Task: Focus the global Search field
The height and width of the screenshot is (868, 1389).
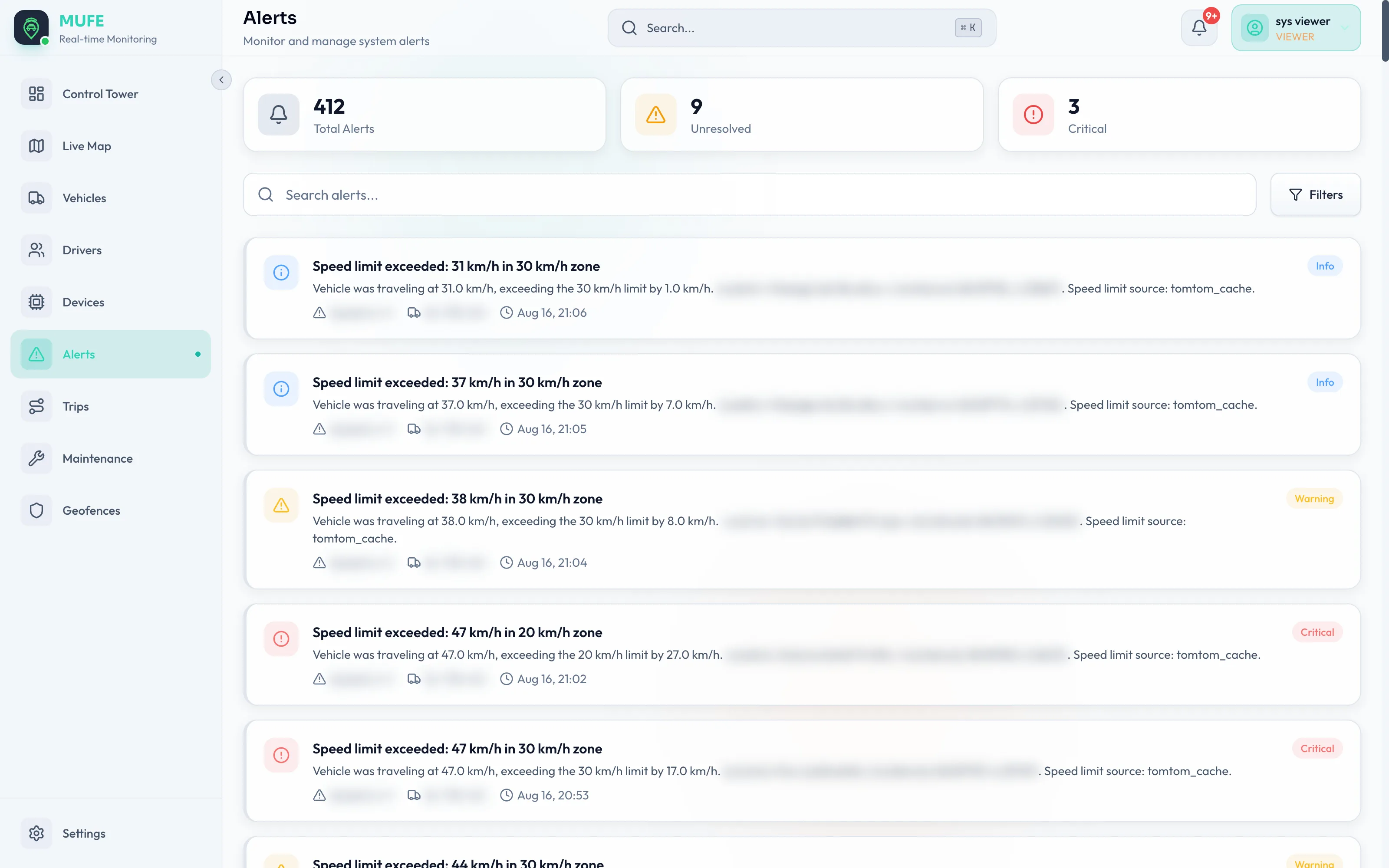Action: (x=802, y=27)
